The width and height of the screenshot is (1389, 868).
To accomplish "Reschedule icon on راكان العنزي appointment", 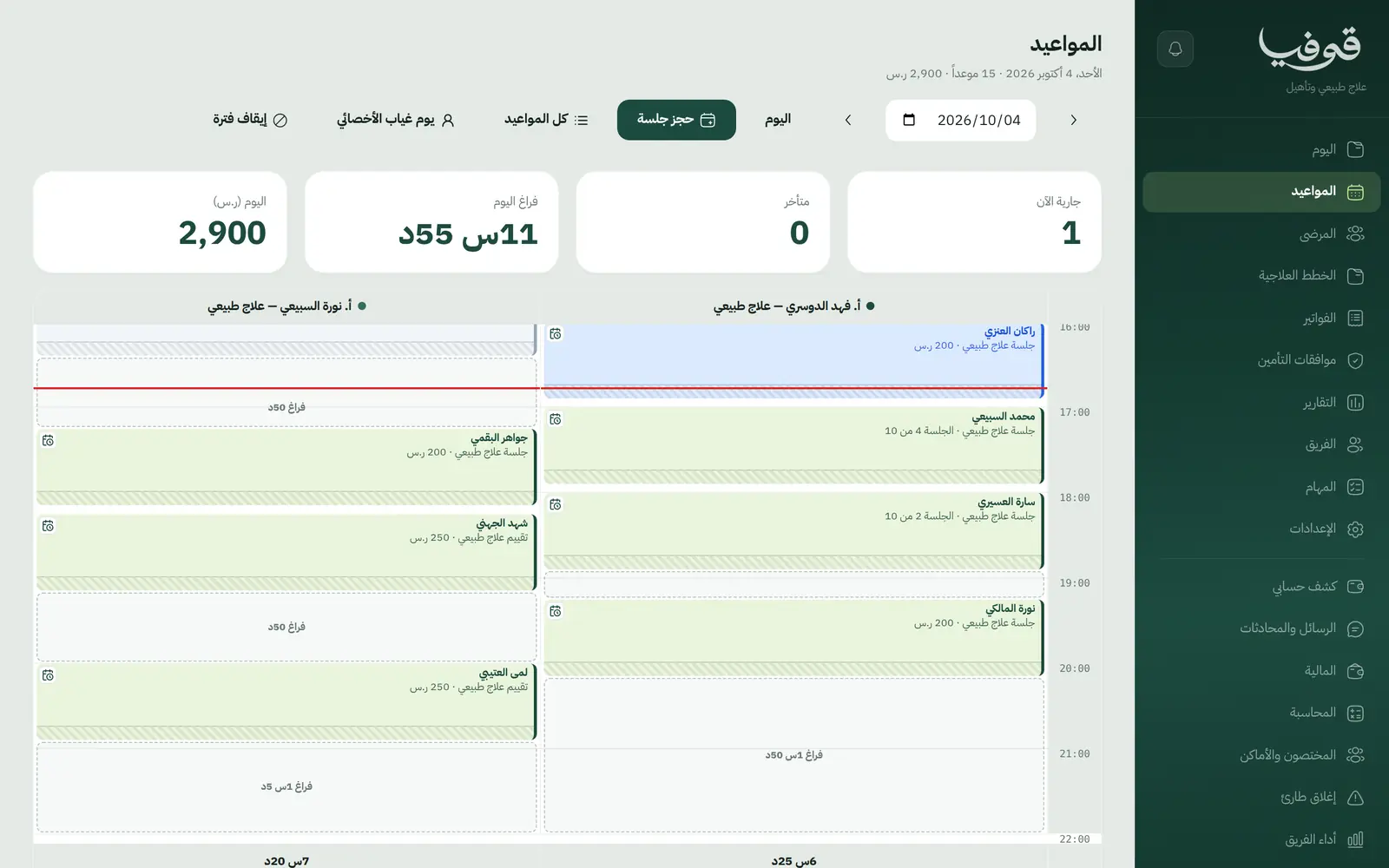I will click(x=556, y=334).
